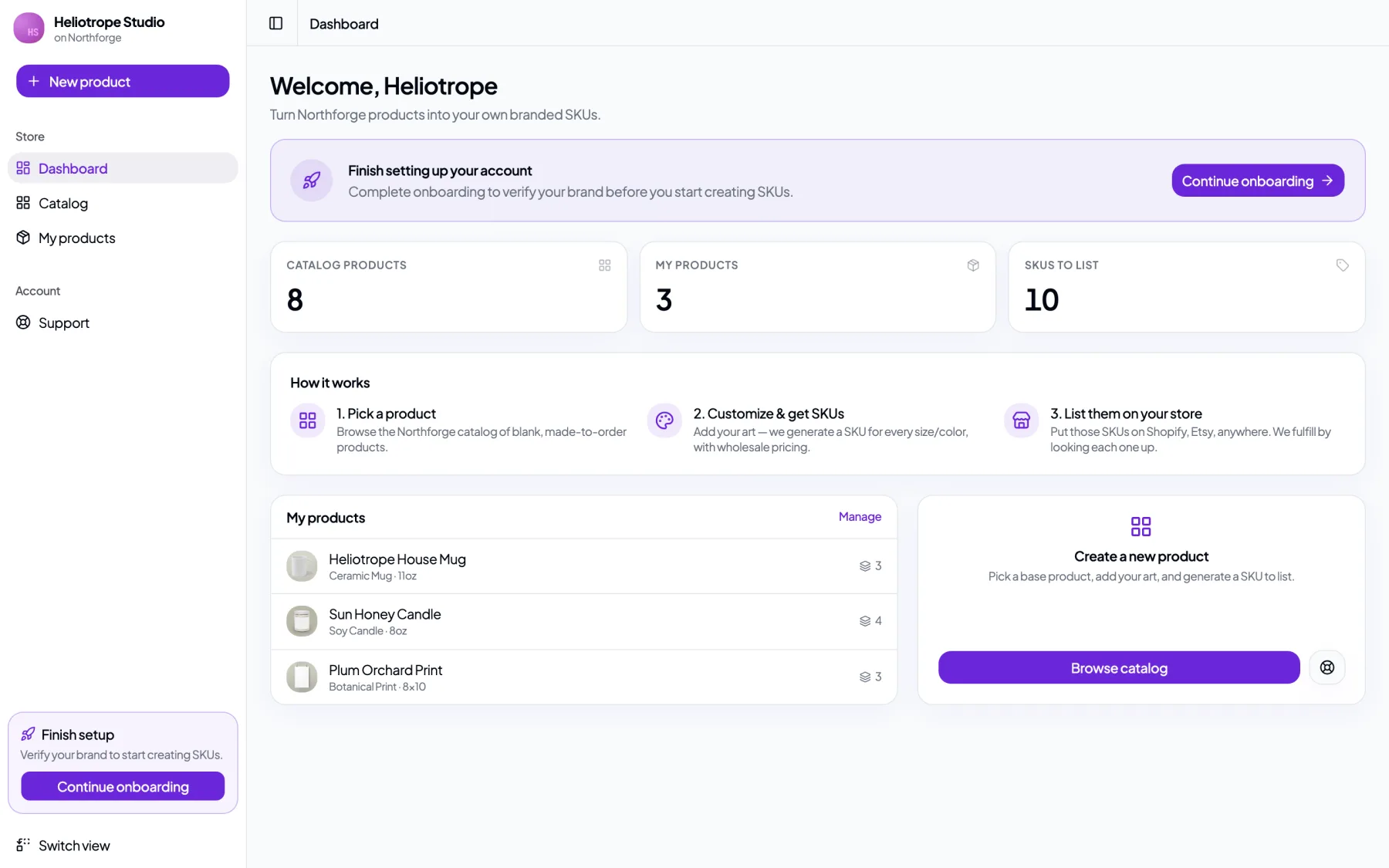Image resolution: width=1389 pixels, height=868 pixels.
Task: Click the Dashboard breadcrumb title
Action: pos(344,24)
